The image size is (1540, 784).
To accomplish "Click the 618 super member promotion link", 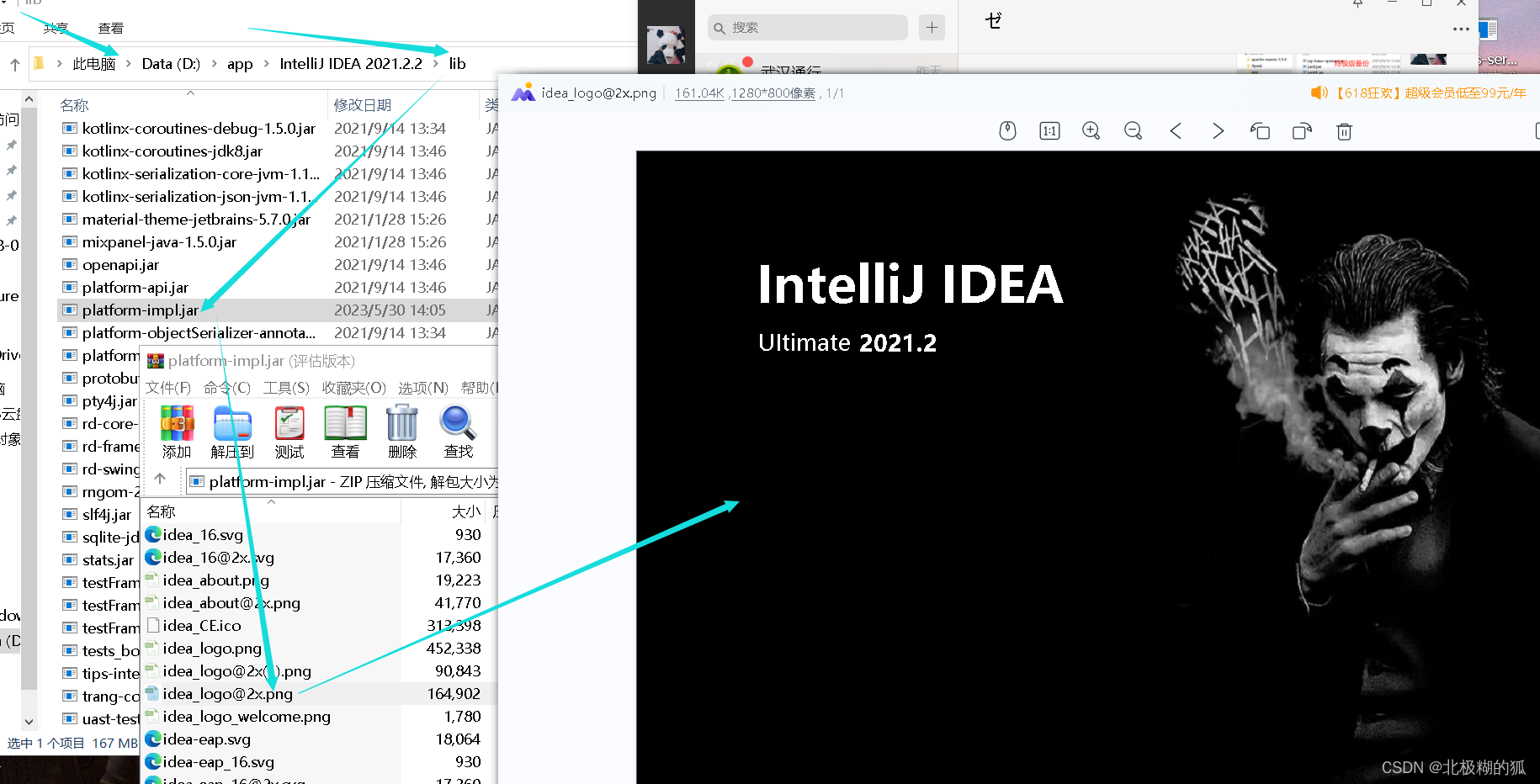I will 1431,93.
